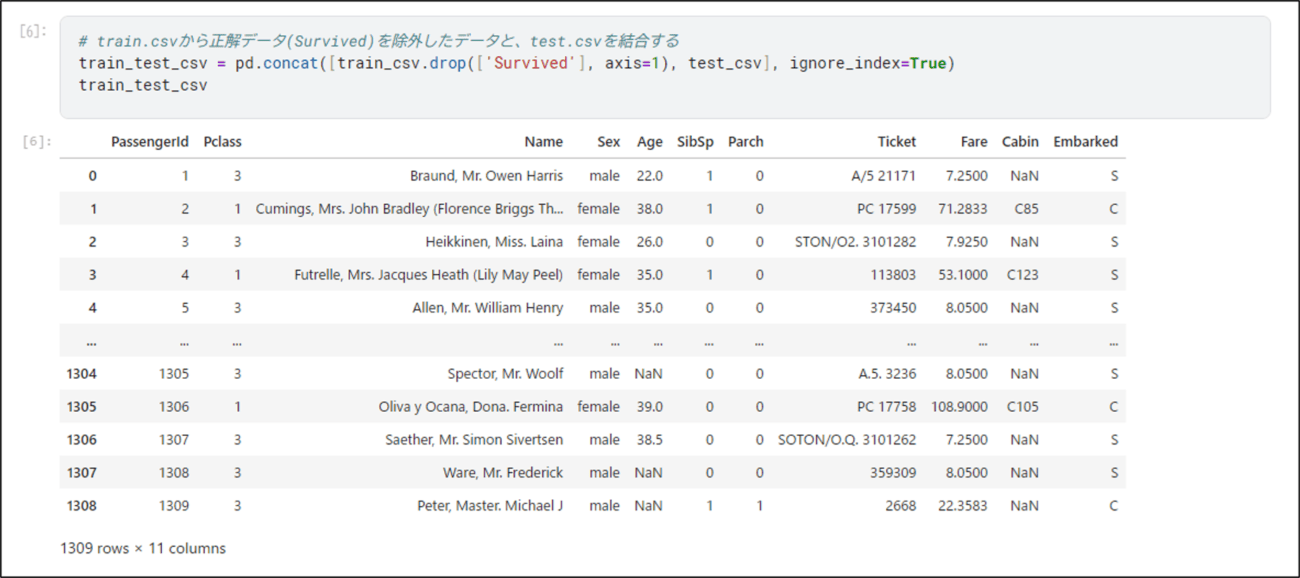Select name 'Braund, Mr. Owen Harris'

pos(486,176)
